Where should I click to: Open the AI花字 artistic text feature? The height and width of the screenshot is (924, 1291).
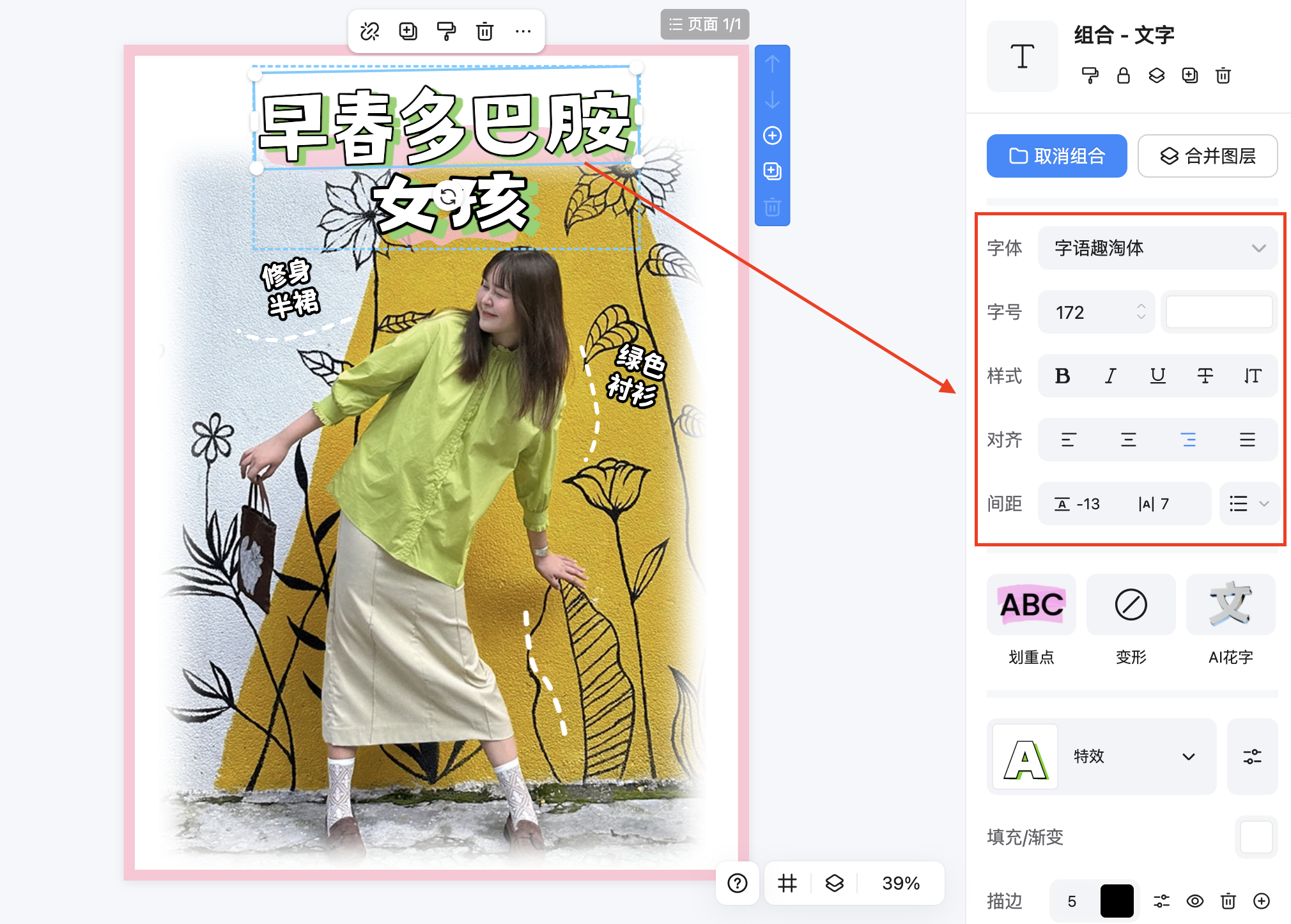pos(1230,604)
